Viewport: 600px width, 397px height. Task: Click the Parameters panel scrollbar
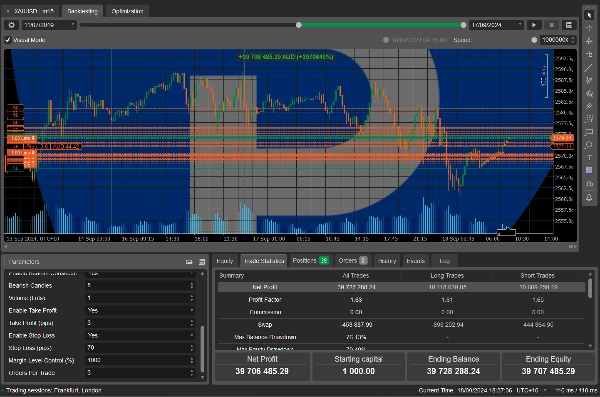[202, 349]
